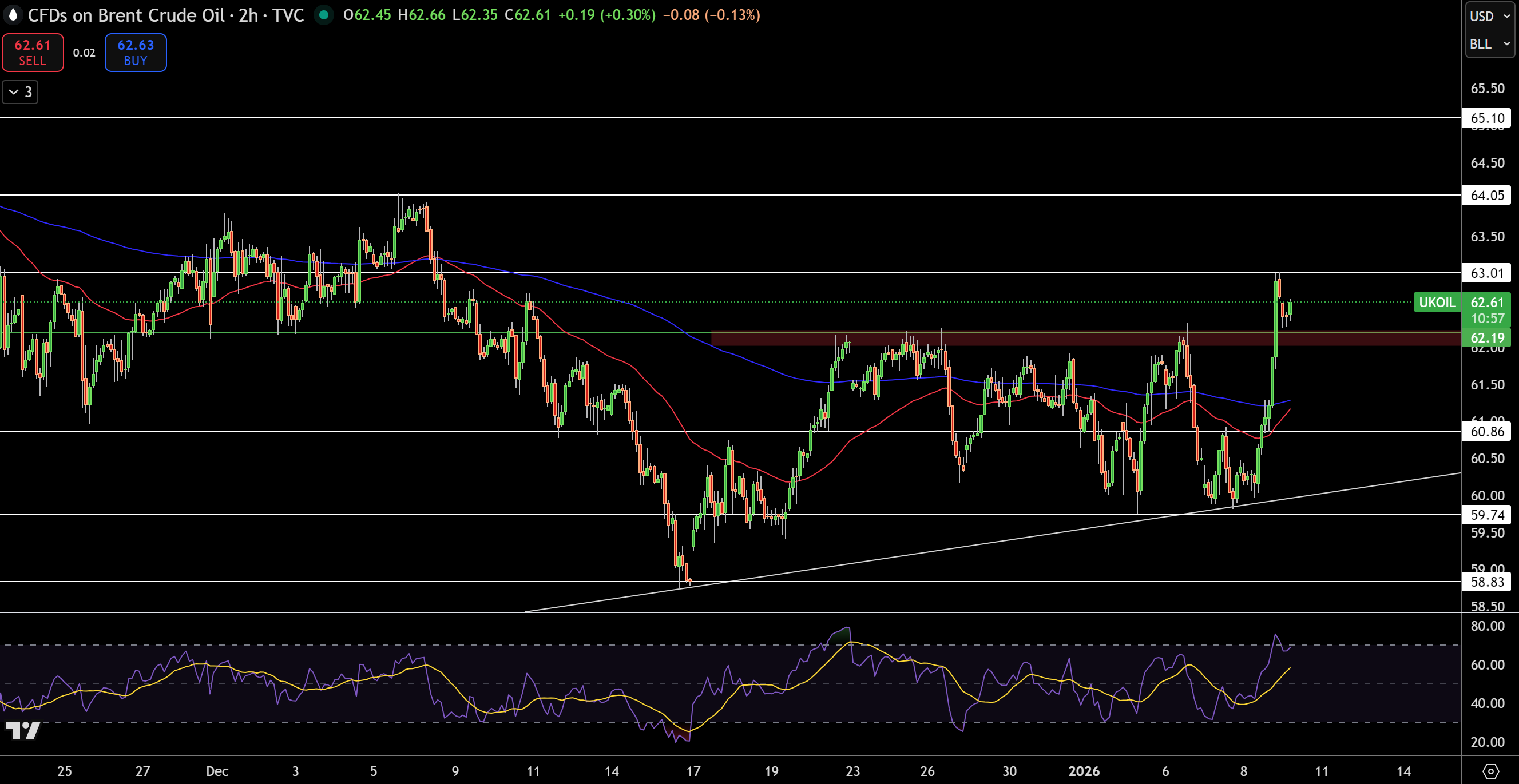Screen dimensions: 1519x784
Task: Expand the collapsed indicators legend showing 3
Action: click(20, 92)
